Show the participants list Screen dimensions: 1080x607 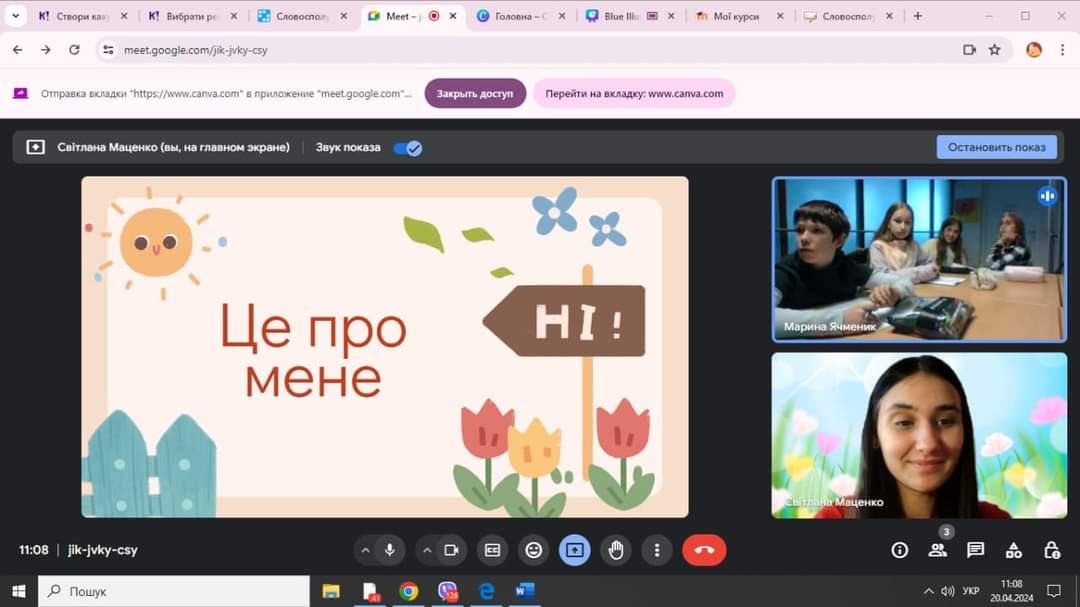tap(937, 550)
